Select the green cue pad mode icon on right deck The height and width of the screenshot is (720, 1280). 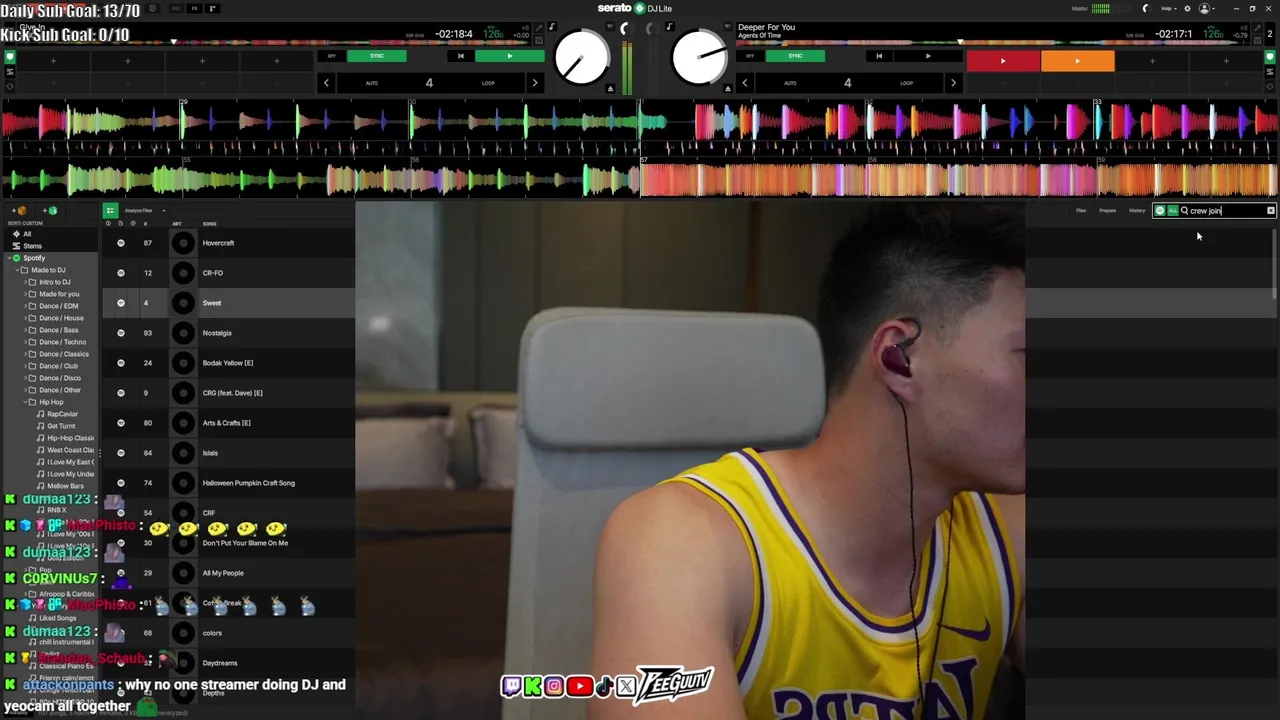pyautogui.click(x=1271, y=57)
